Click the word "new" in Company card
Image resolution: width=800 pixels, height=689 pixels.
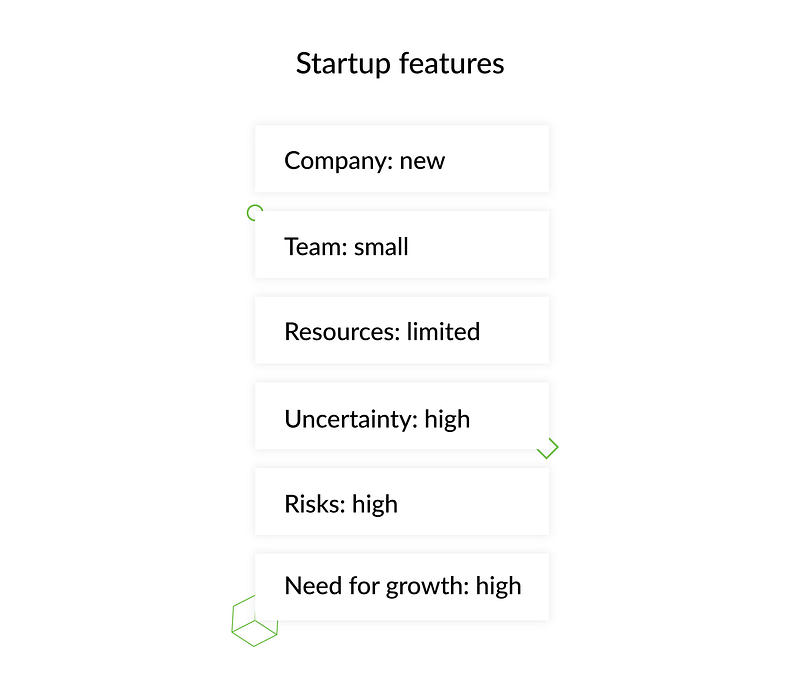(x=422, y=162)
